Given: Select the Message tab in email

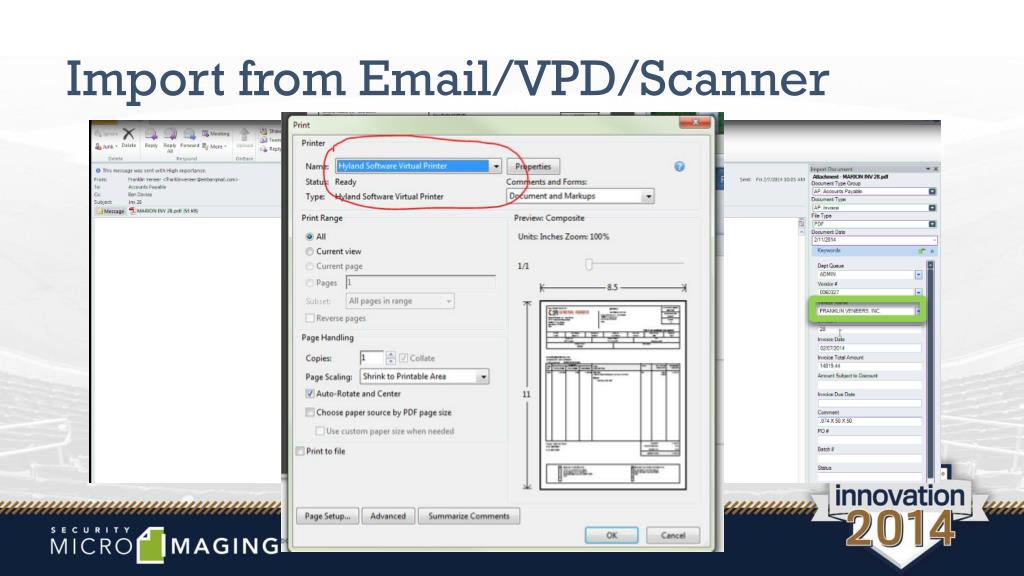Looking at the screenshot, I should tap(110, 211).
